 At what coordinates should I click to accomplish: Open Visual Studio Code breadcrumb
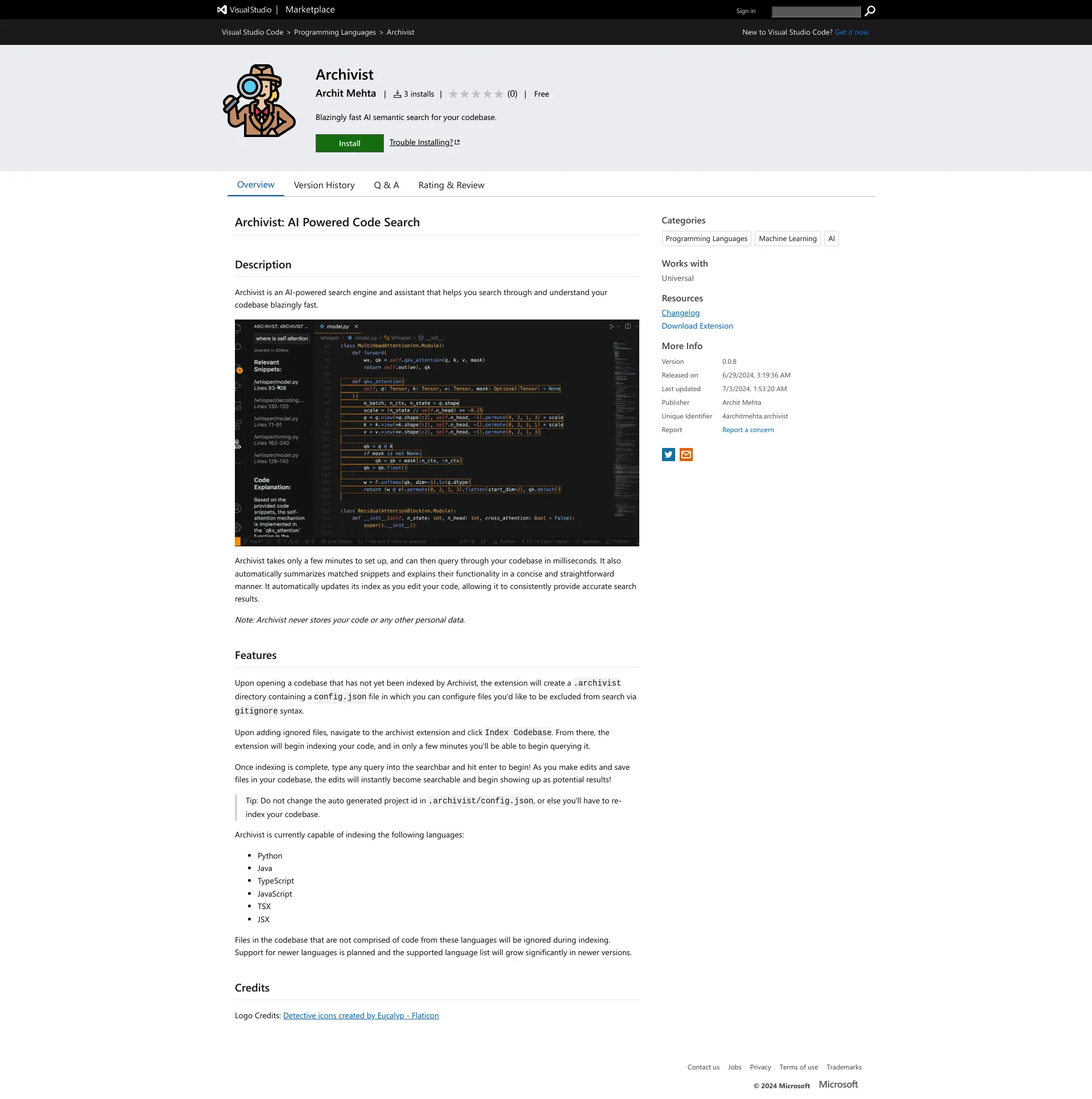click(x=252, y=32)
